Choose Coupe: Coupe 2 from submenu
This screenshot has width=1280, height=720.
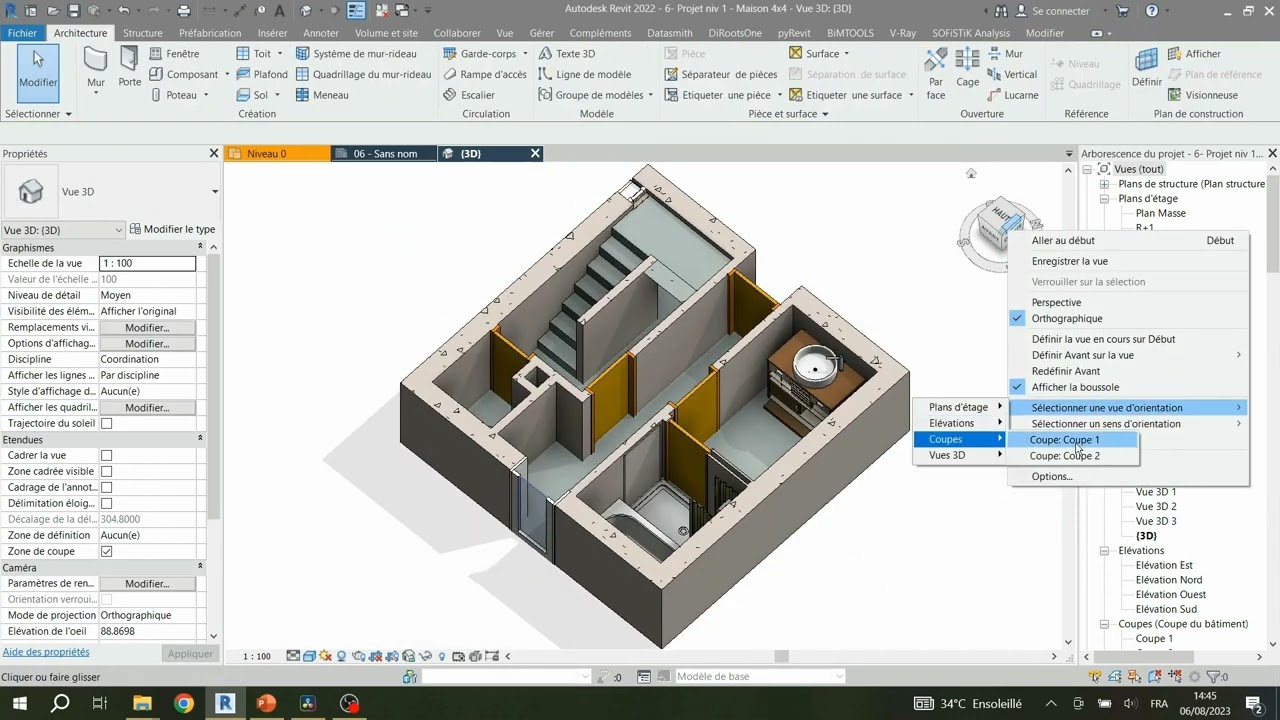pos(1065,456)
